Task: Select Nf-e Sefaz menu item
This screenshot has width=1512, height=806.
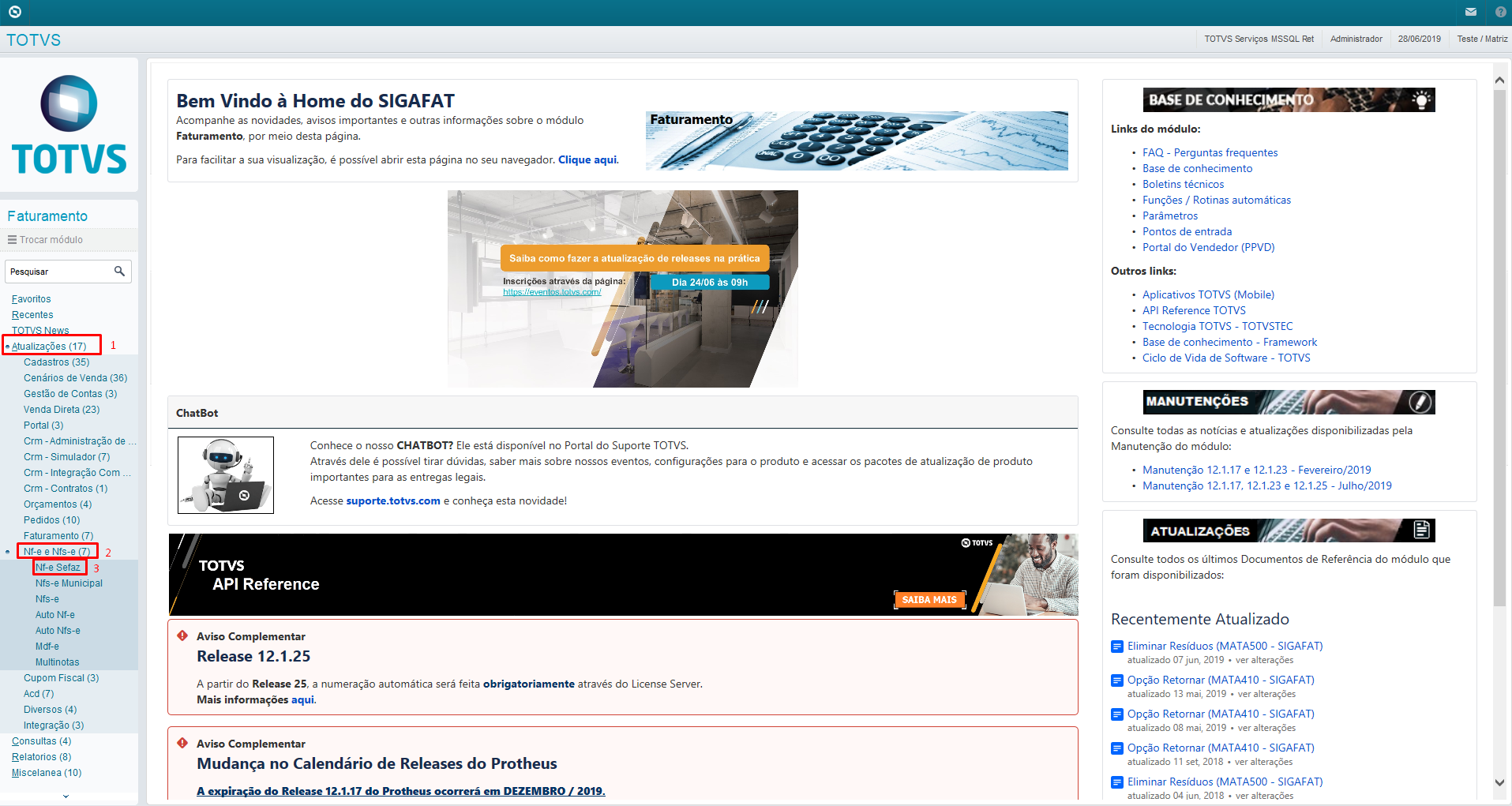Action: click(58, 568)
